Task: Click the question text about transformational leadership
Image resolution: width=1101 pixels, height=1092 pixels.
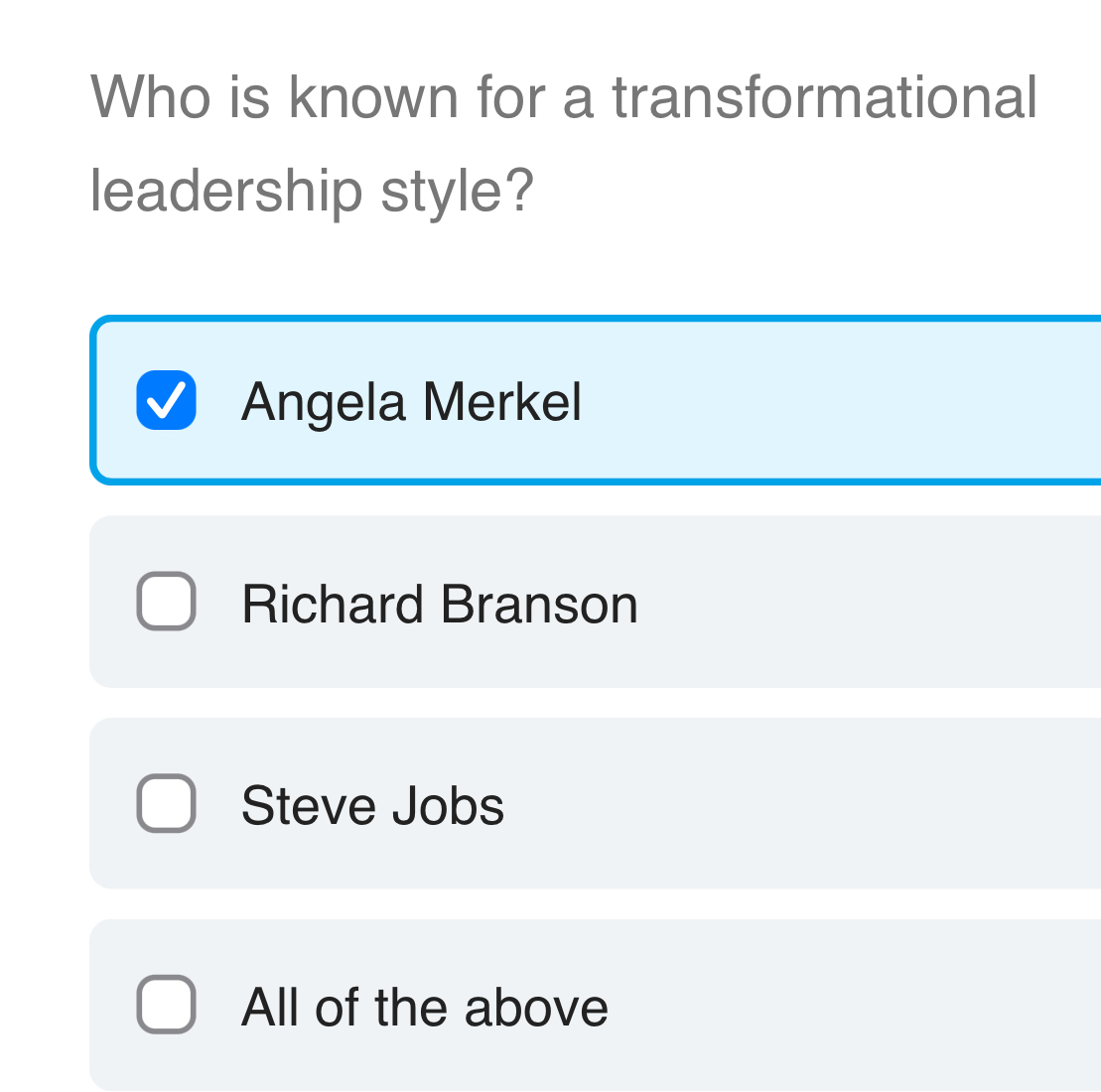Action: coord(563,143)
